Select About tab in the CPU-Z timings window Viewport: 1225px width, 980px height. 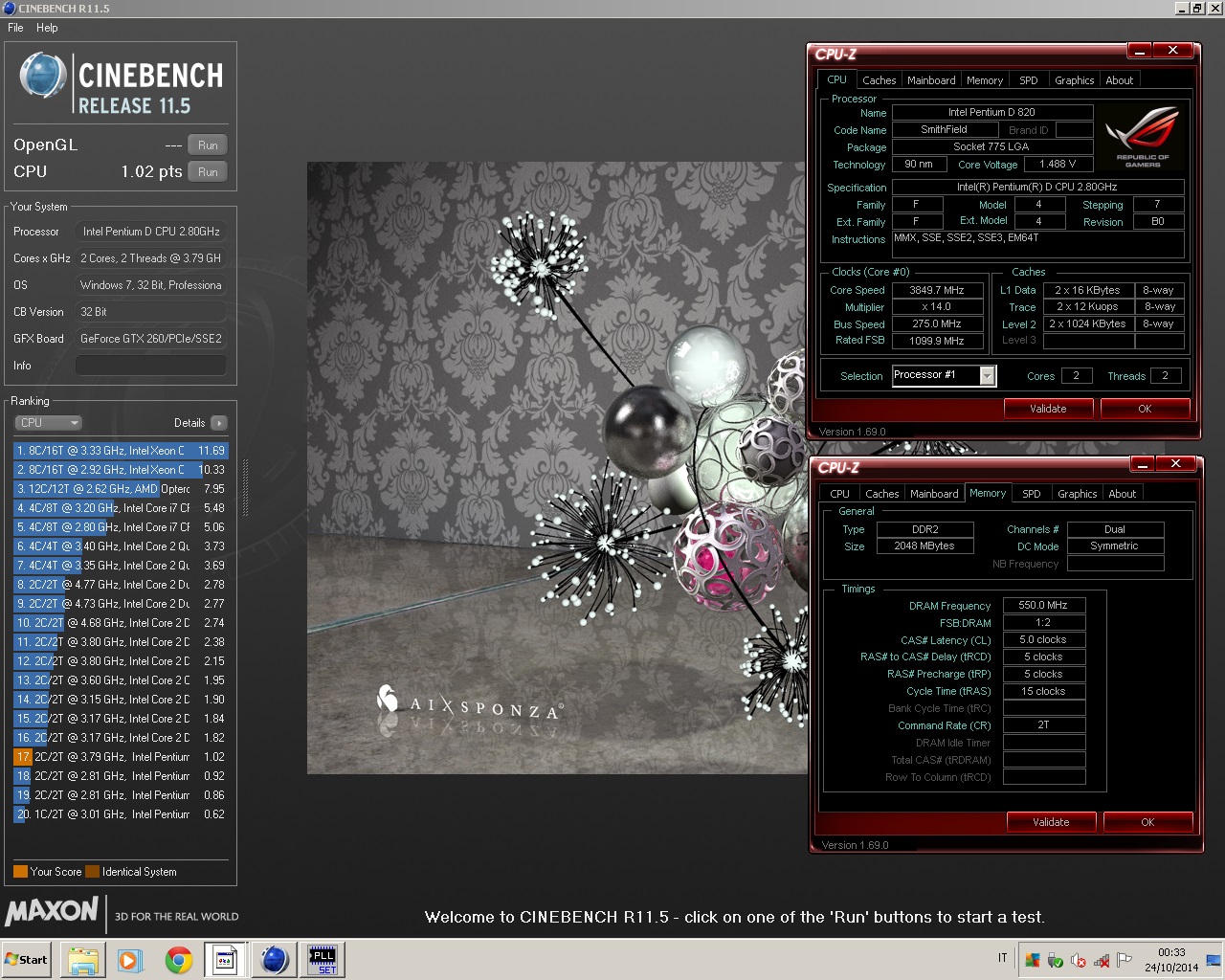[x=1123, y=494]
